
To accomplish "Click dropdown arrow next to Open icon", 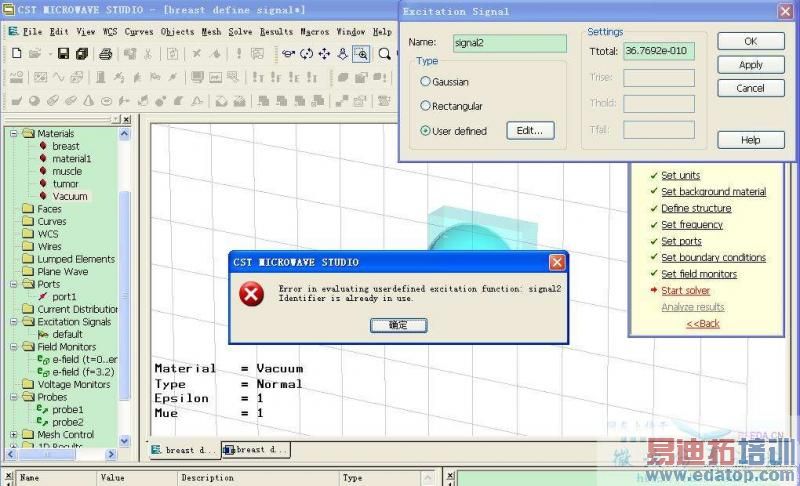I will click(x=49, y=53).
